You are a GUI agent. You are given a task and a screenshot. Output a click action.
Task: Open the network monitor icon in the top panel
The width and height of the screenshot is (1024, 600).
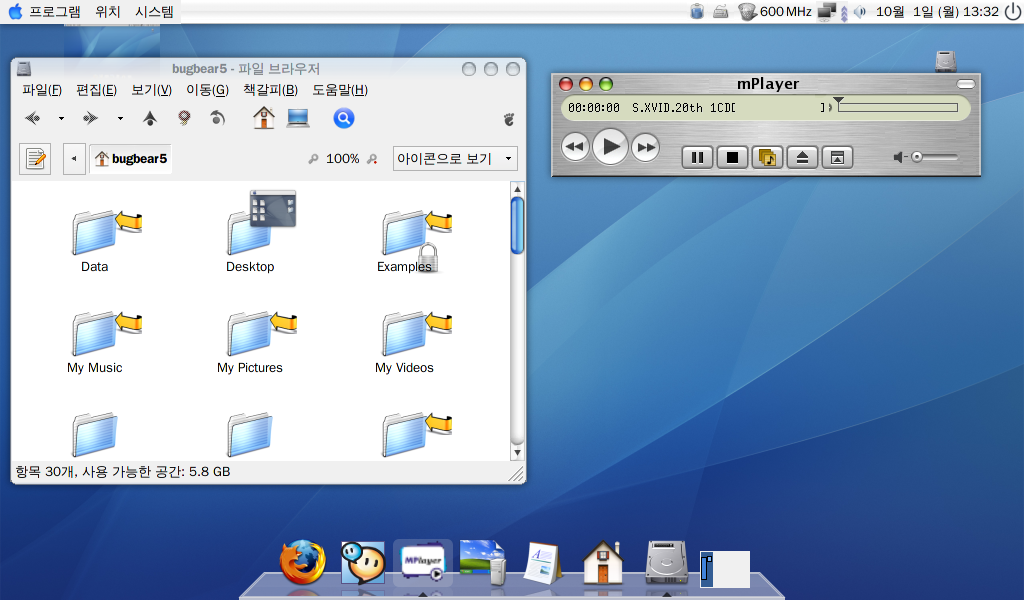827,12
